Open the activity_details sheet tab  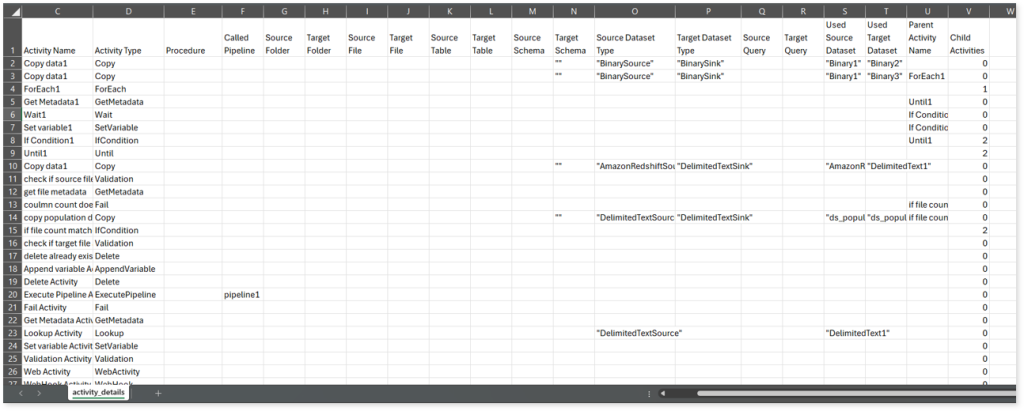pyautogui.click(x=98, y=393)
